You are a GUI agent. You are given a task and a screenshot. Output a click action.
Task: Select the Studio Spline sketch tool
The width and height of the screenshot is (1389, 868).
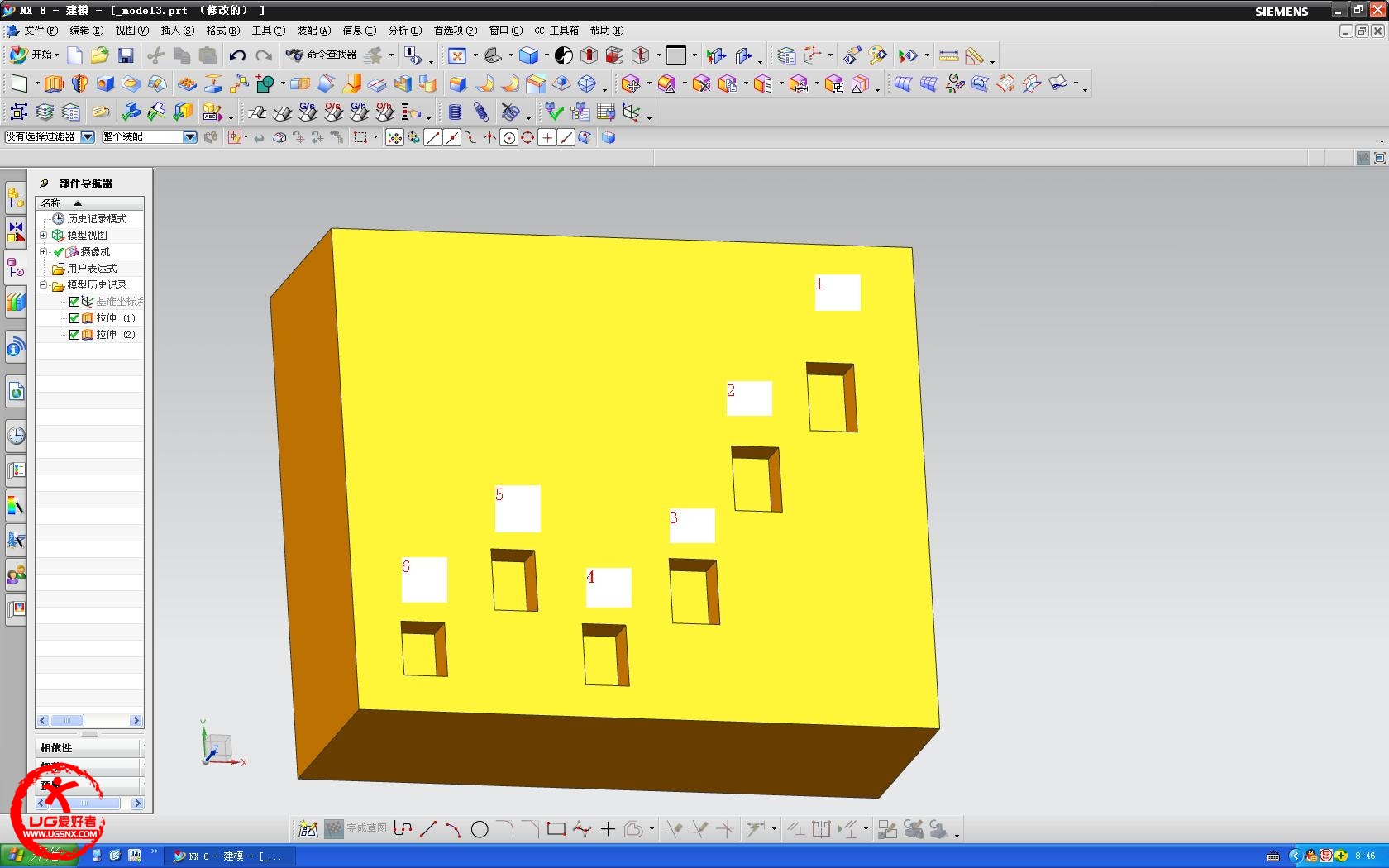582,828
